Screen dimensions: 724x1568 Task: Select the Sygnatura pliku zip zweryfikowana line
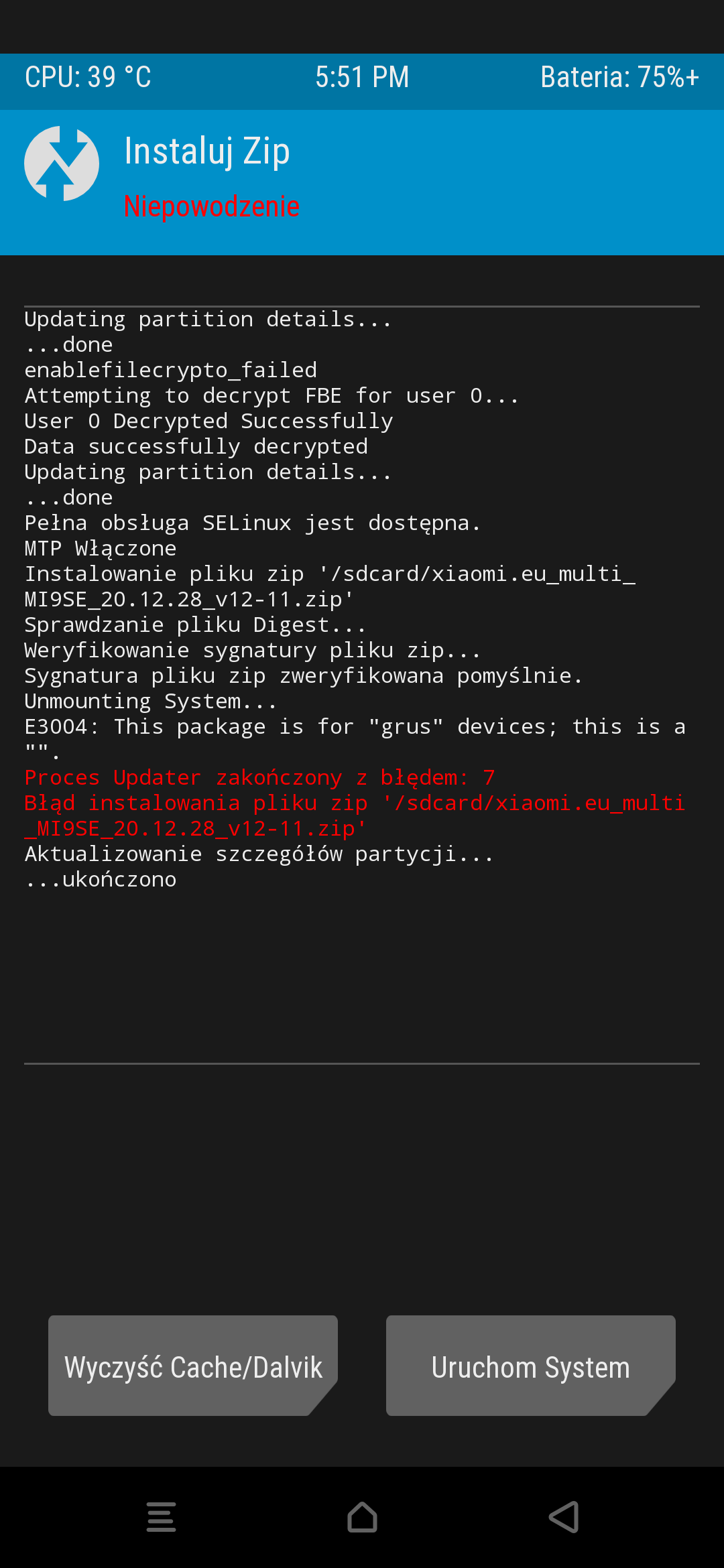pyautogui.click(x=303, y=675)
